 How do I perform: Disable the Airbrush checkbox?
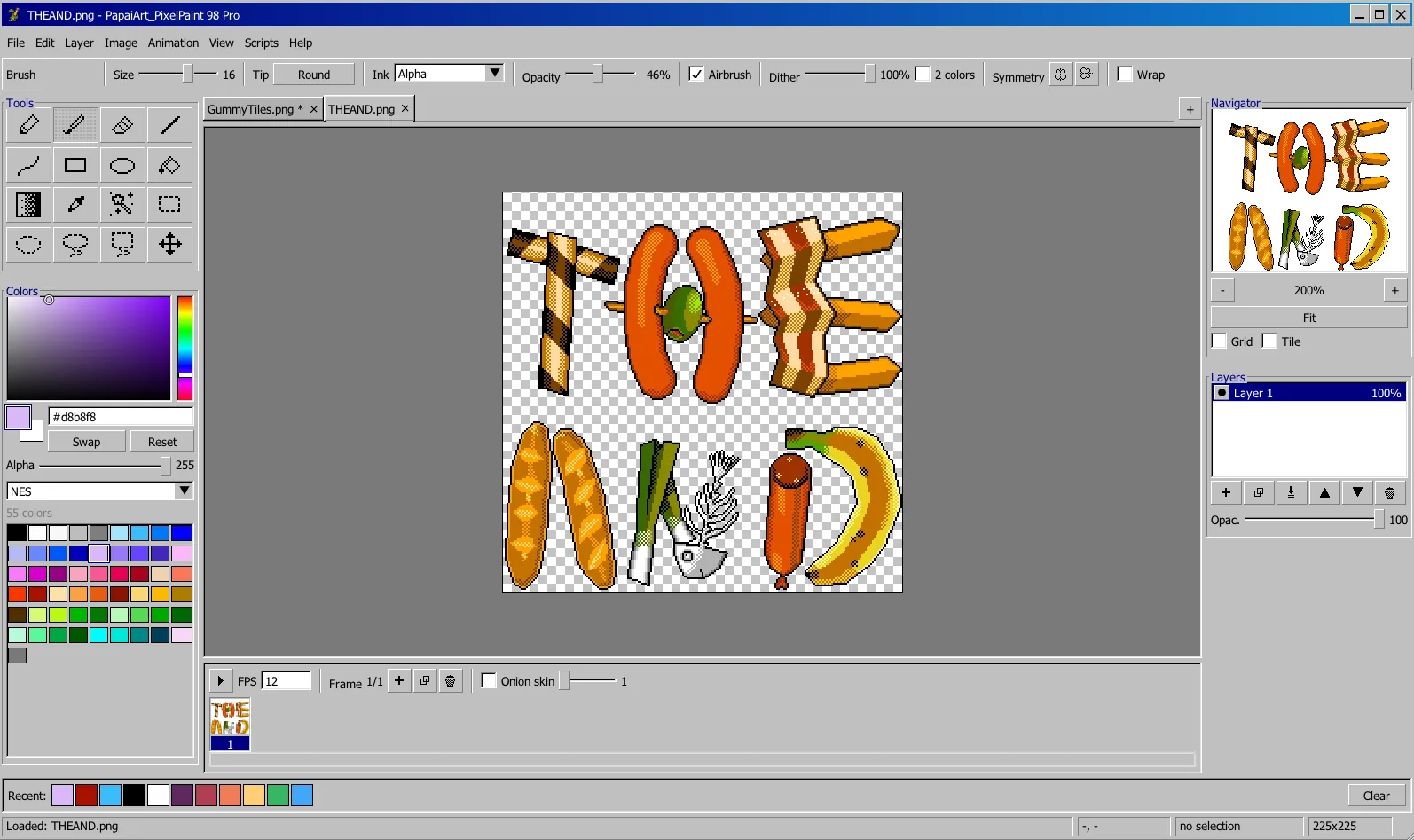pos(696,75)
